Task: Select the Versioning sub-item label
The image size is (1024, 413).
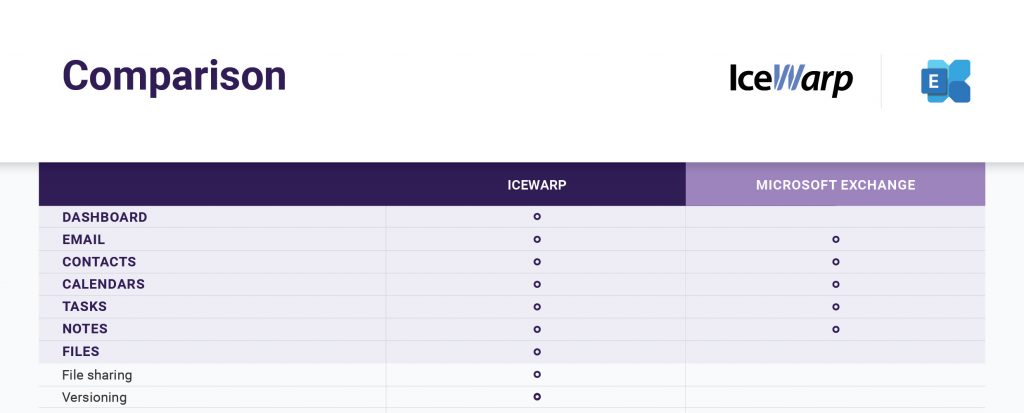Action: (94, 397)
